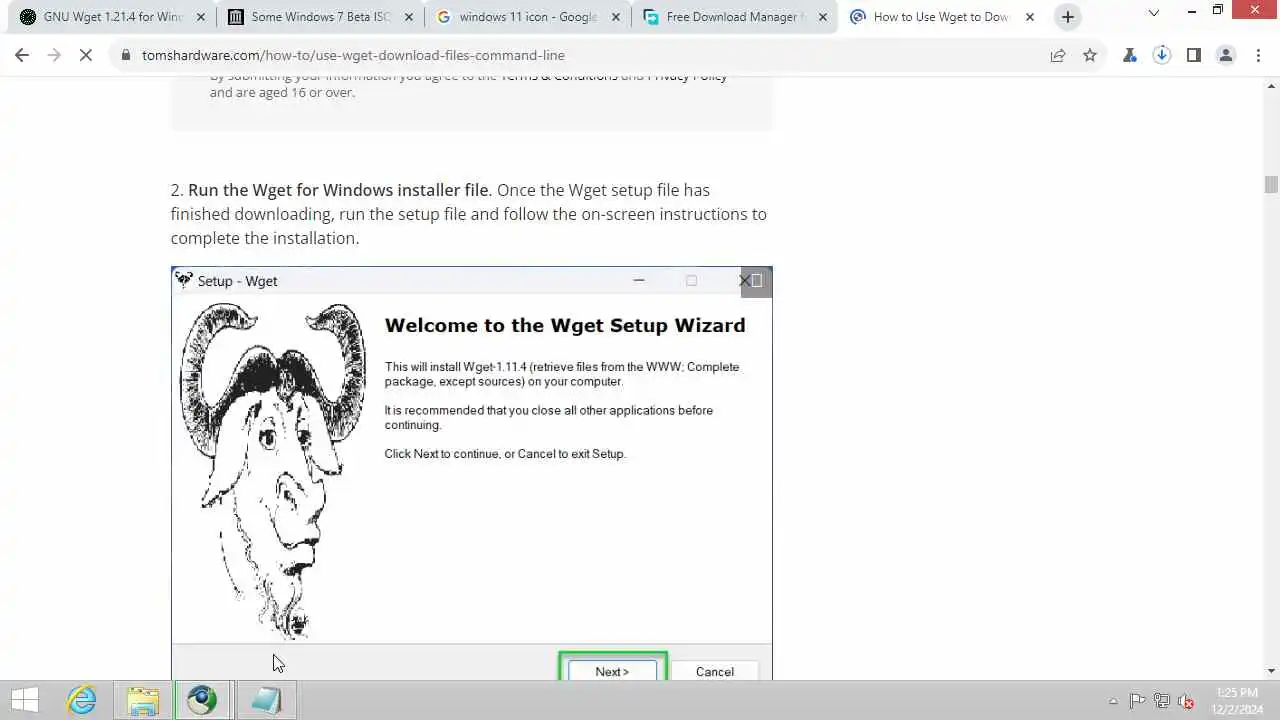Close the GNU Wget 1.21.4 tab
Image resolution: width=1280 pixels, height=720 pixels.
[199, 17]
